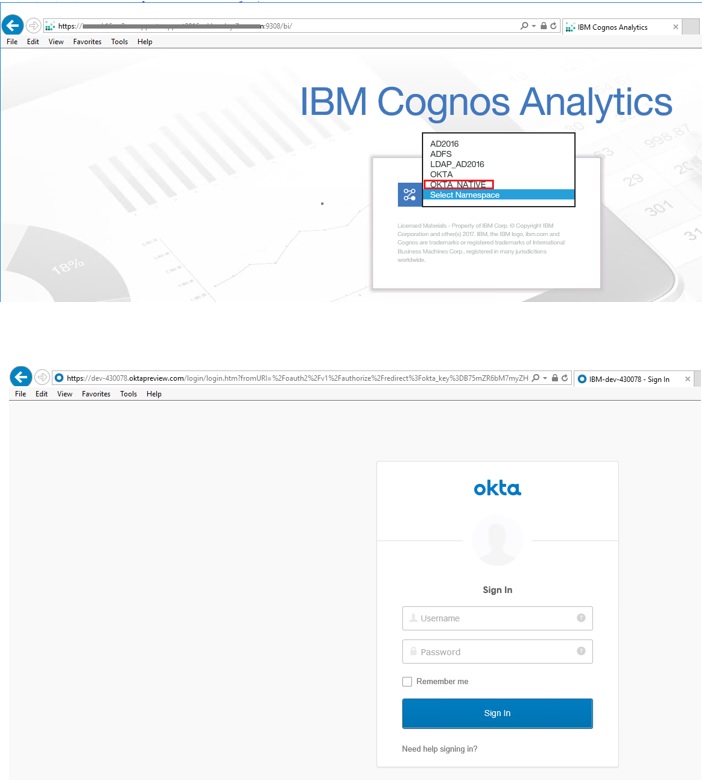The height and width of the screenshot is (782, 702).
Task: Open address dropdown arrow in Okta browser
Action: (545, 378)
